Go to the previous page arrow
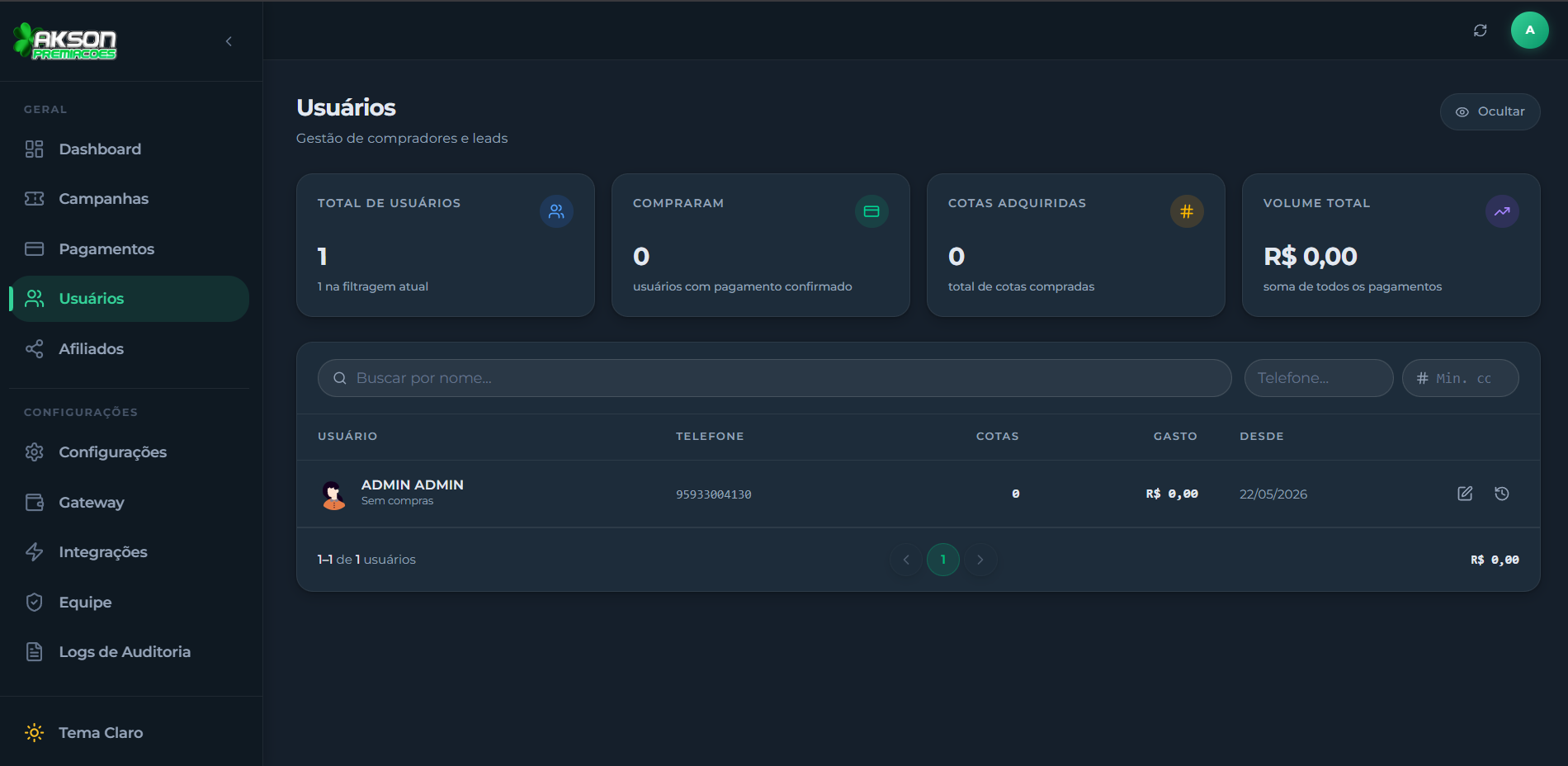The image size is (1568, 766). click(x=906, y=560)
